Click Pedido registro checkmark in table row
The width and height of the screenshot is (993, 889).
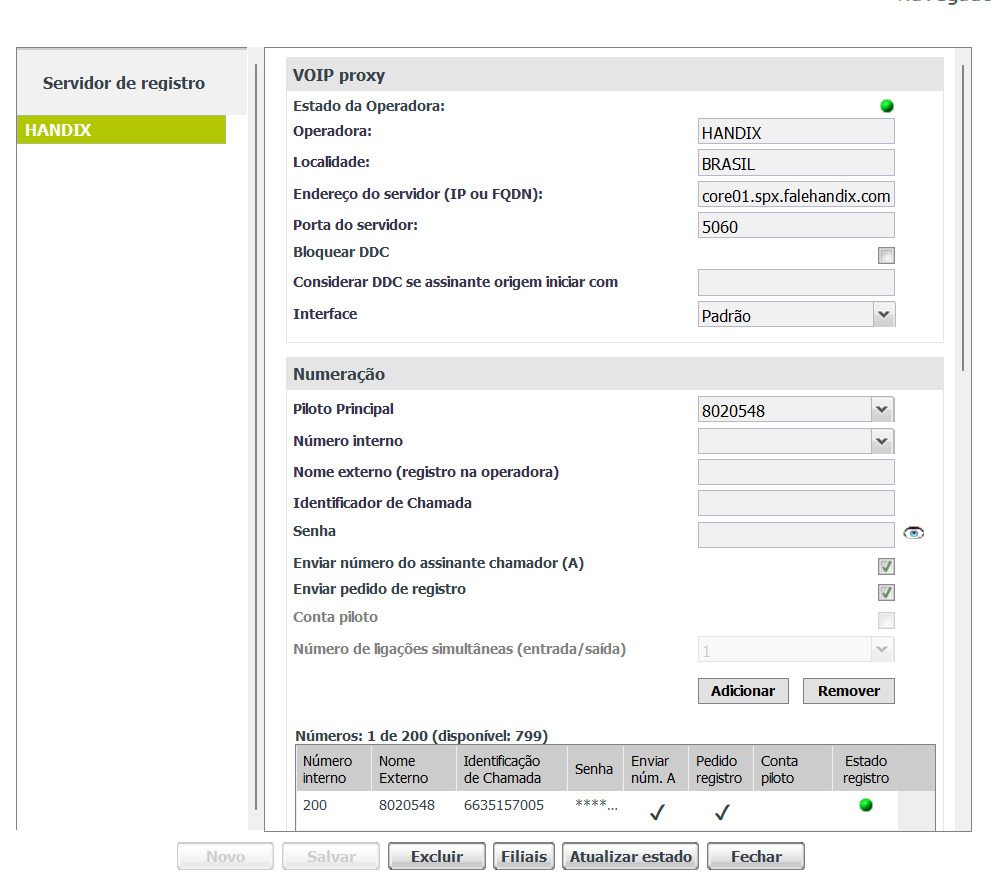722,812
